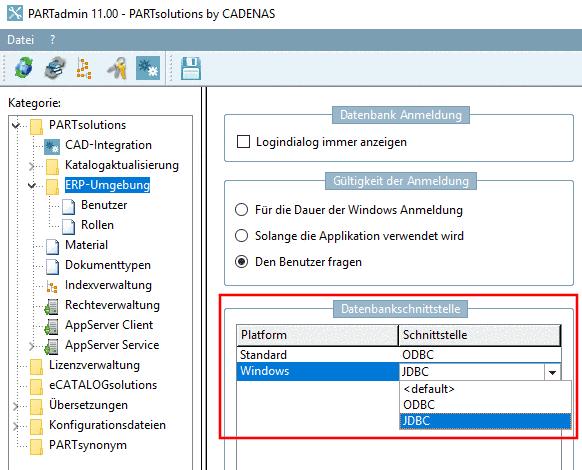This screenshot has width=582, height=470.
Task: Select Den Benutzer fragen radio button
Action: [x=241, y=262]
